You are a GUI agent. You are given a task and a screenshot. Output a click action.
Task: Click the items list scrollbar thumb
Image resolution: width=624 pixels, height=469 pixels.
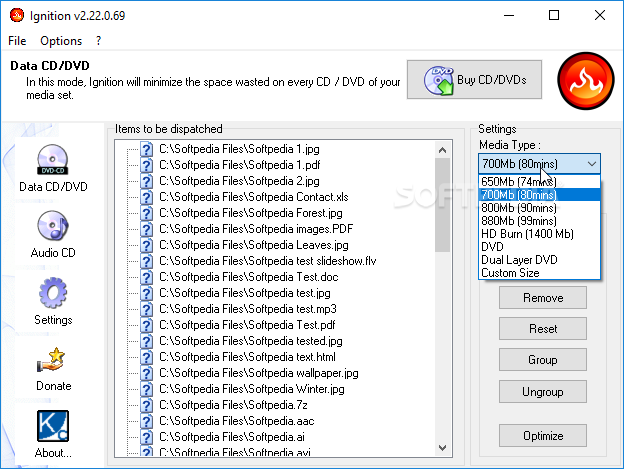[x=442, y=205]
